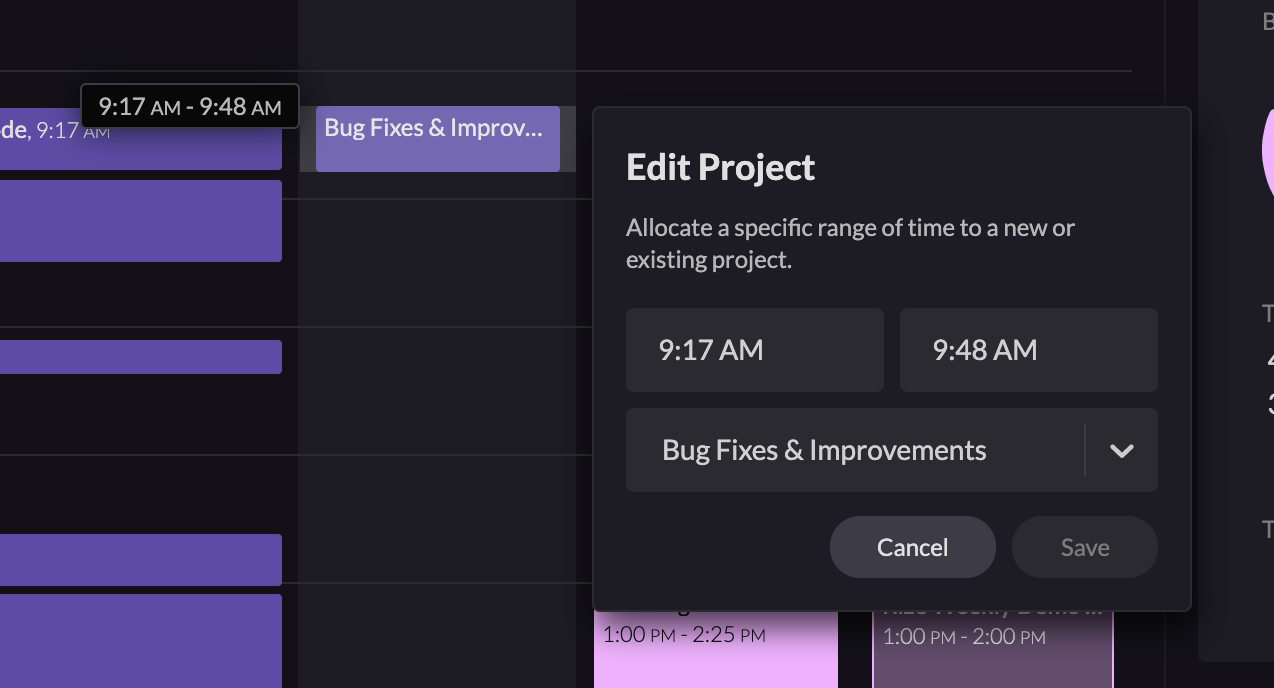Image resolution: width=1274 pixels, height=688 pixels.
Task: Save the project time allocation
Action: pyautogui.click(x=1085, y=547)
